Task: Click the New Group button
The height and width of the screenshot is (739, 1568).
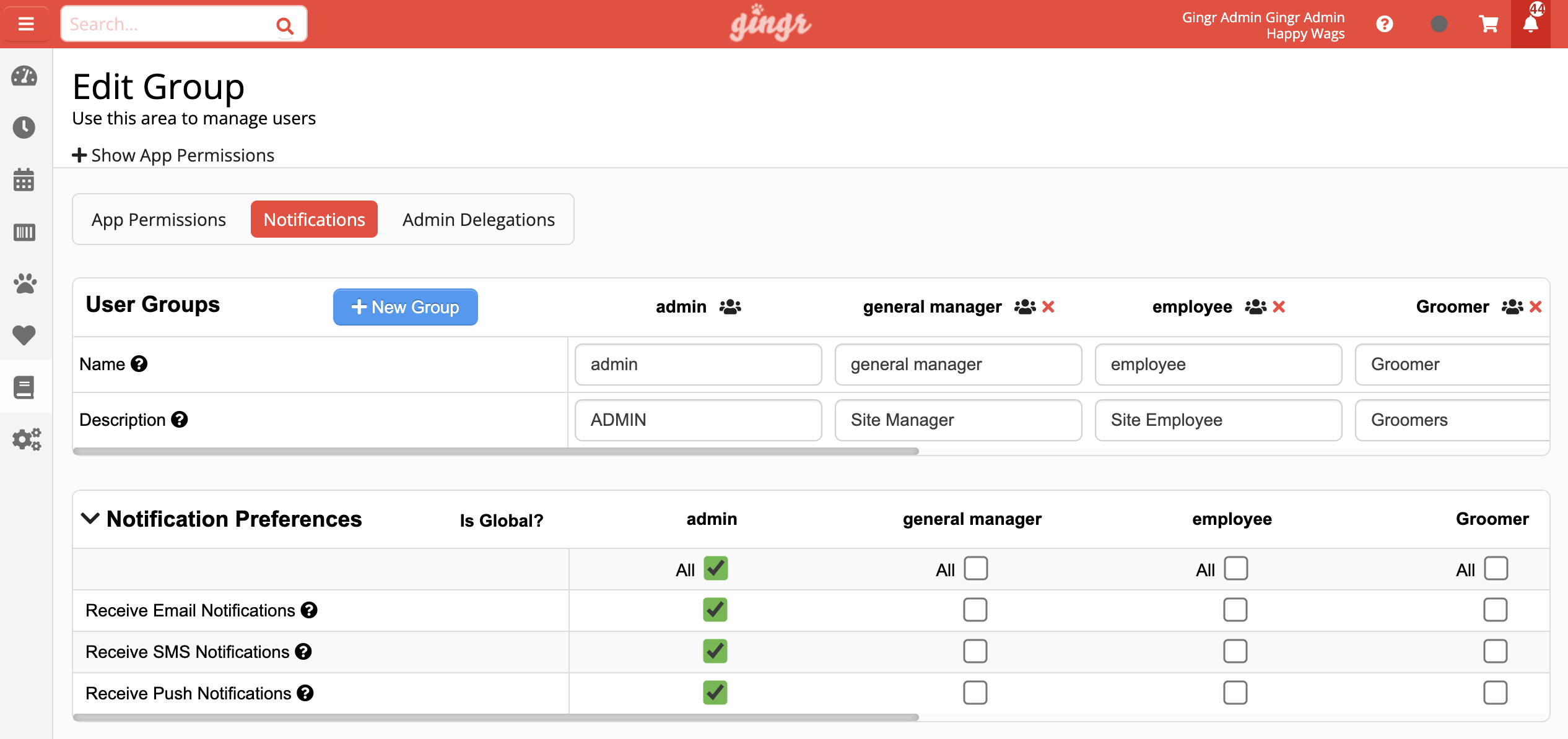Action: pyautogui.click(x=406, y=307)
